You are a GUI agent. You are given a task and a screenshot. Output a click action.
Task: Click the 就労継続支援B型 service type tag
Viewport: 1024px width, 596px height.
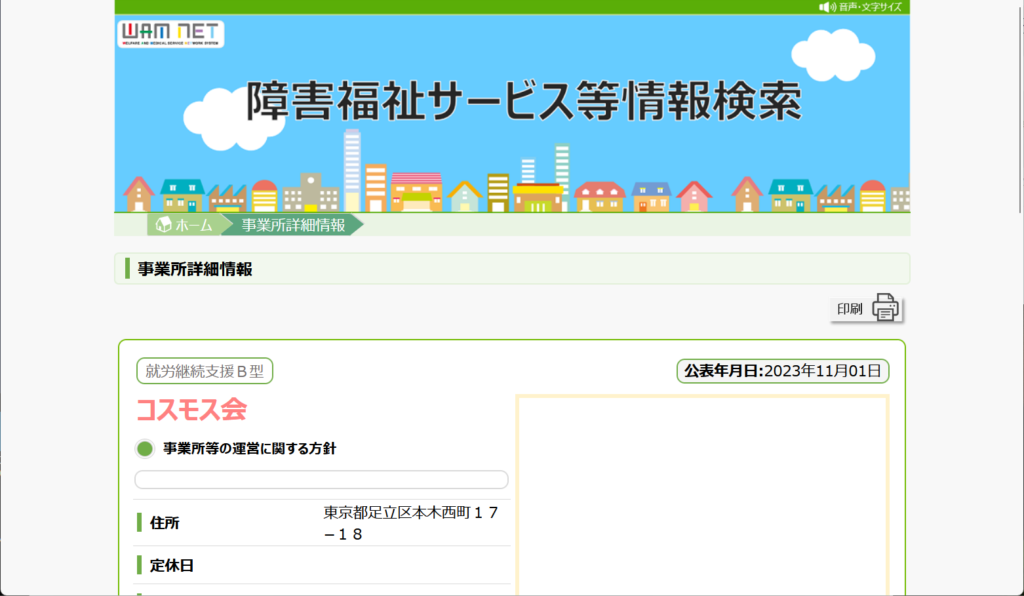point(205,371)
